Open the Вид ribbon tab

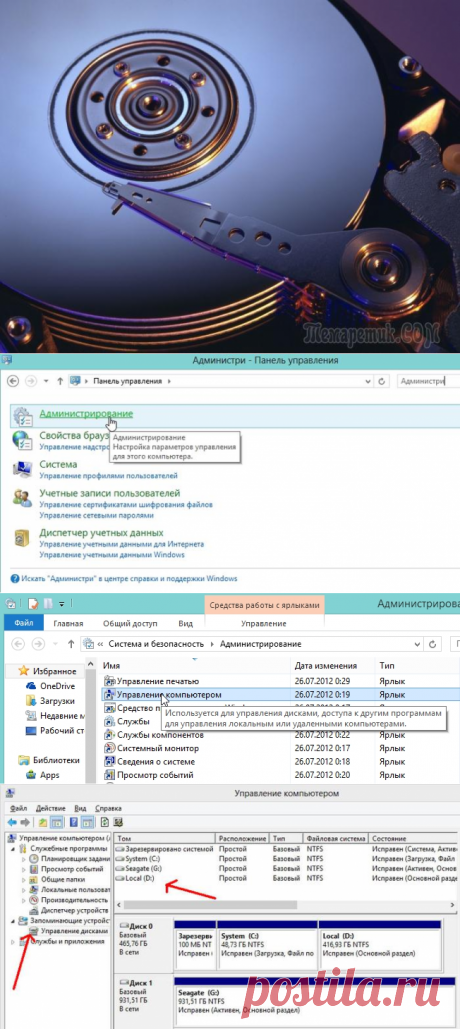pos(186,623)
